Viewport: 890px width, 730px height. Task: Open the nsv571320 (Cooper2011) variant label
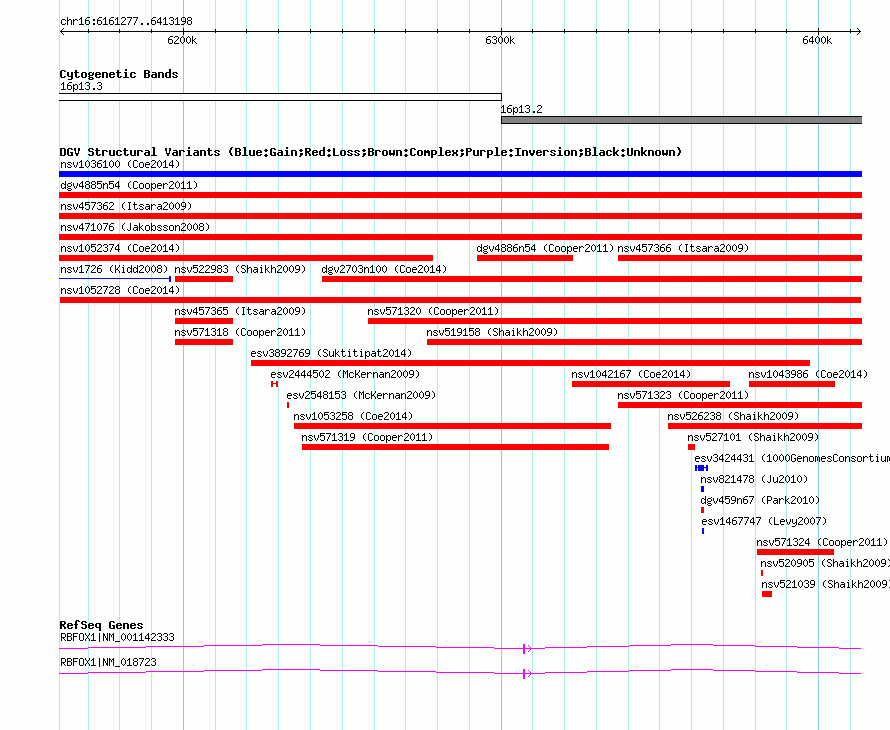tap(433, 311)
